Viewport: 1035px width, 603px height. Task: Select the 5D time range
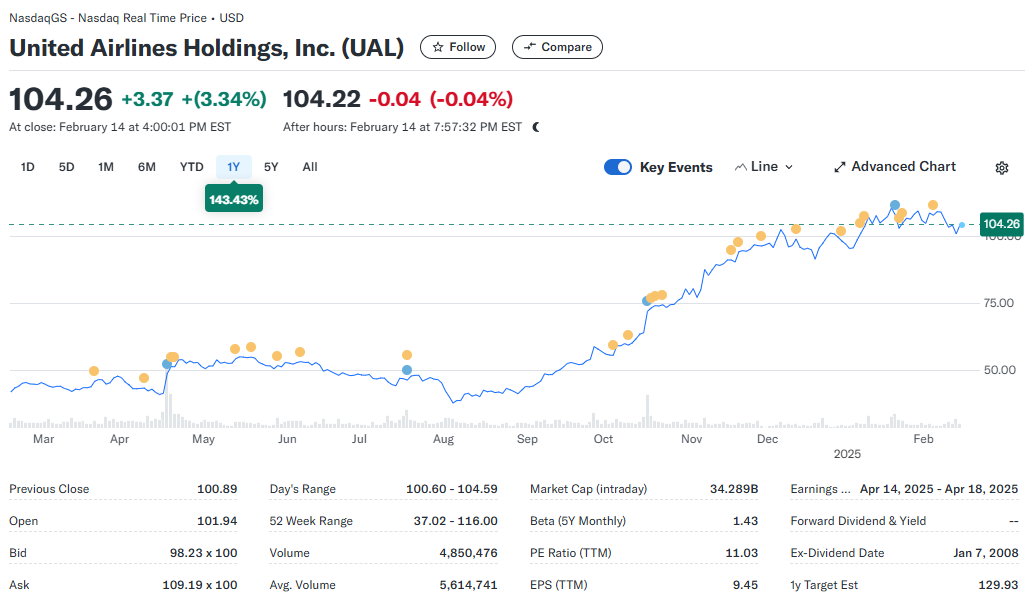click(x=67, y=167)
